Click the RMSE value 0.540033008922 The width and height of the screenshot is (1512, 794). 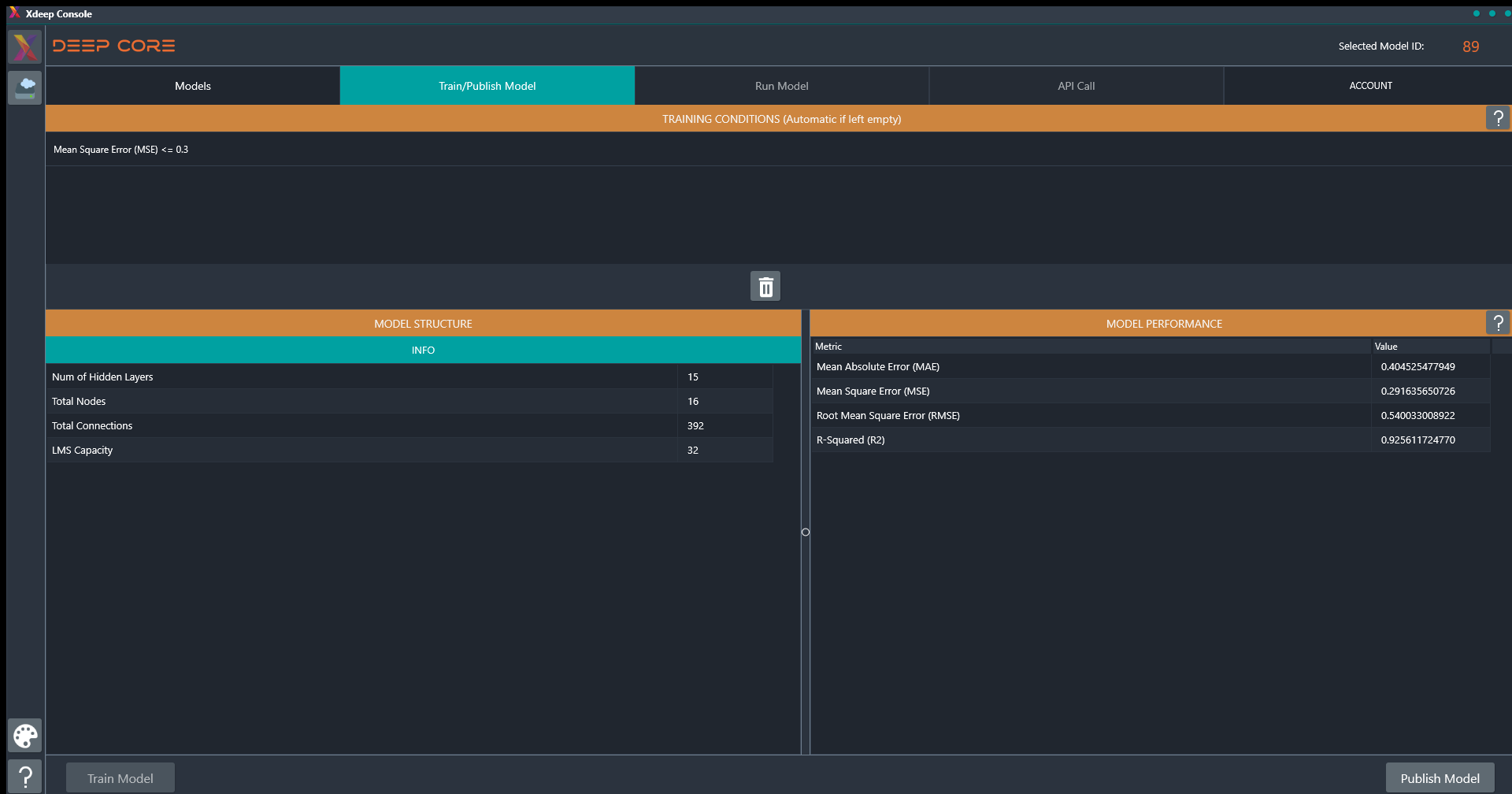point(1417,416)
